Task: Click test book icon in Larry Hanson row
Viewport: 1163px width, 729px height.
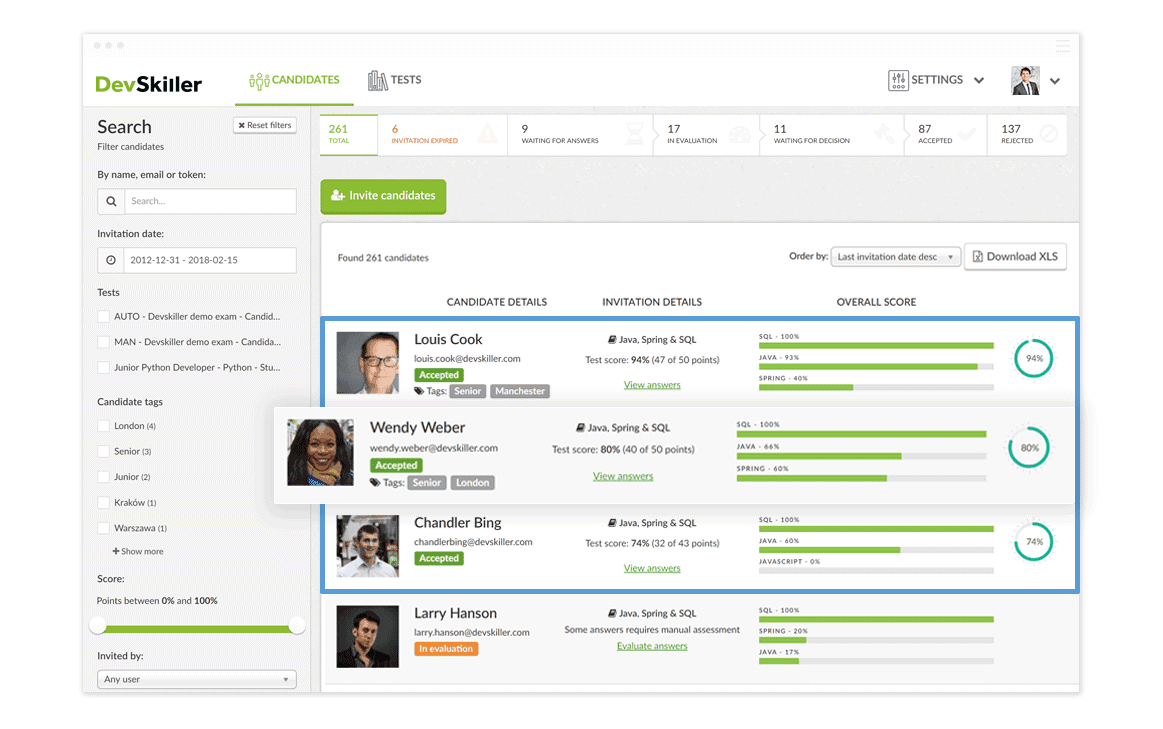Action: point(612,613)
